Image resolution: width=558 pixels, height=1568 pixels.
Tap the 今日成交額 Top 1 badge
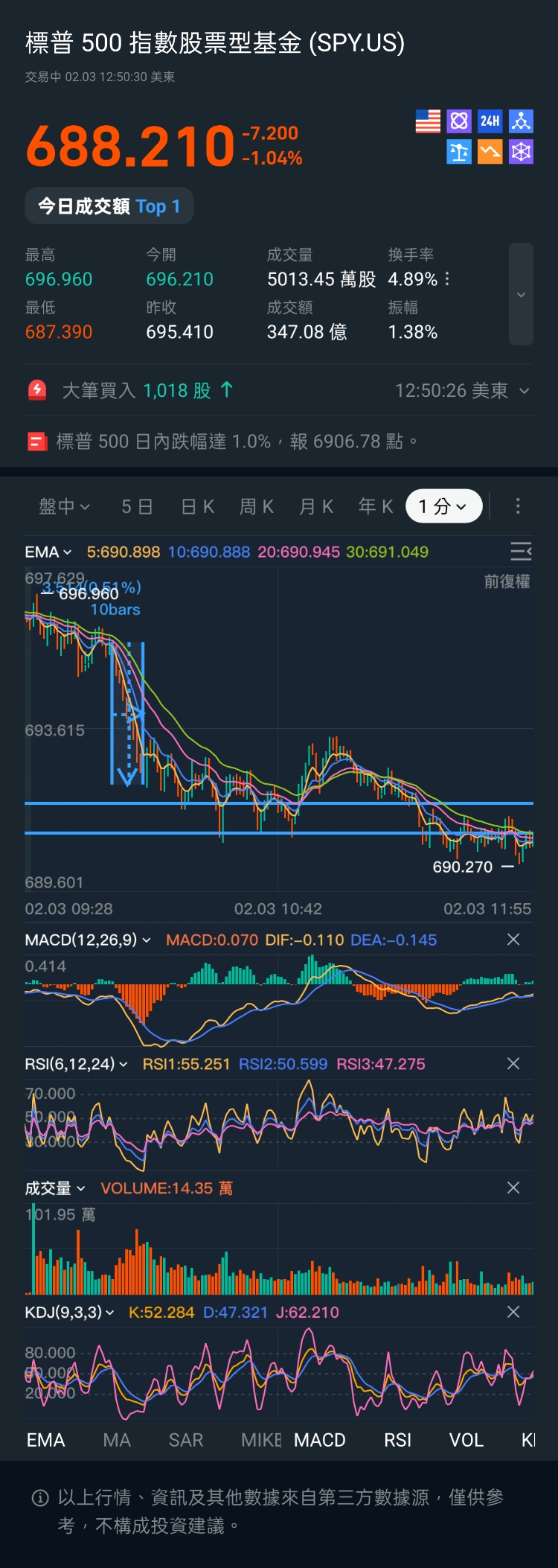click(x=109, y=206)
